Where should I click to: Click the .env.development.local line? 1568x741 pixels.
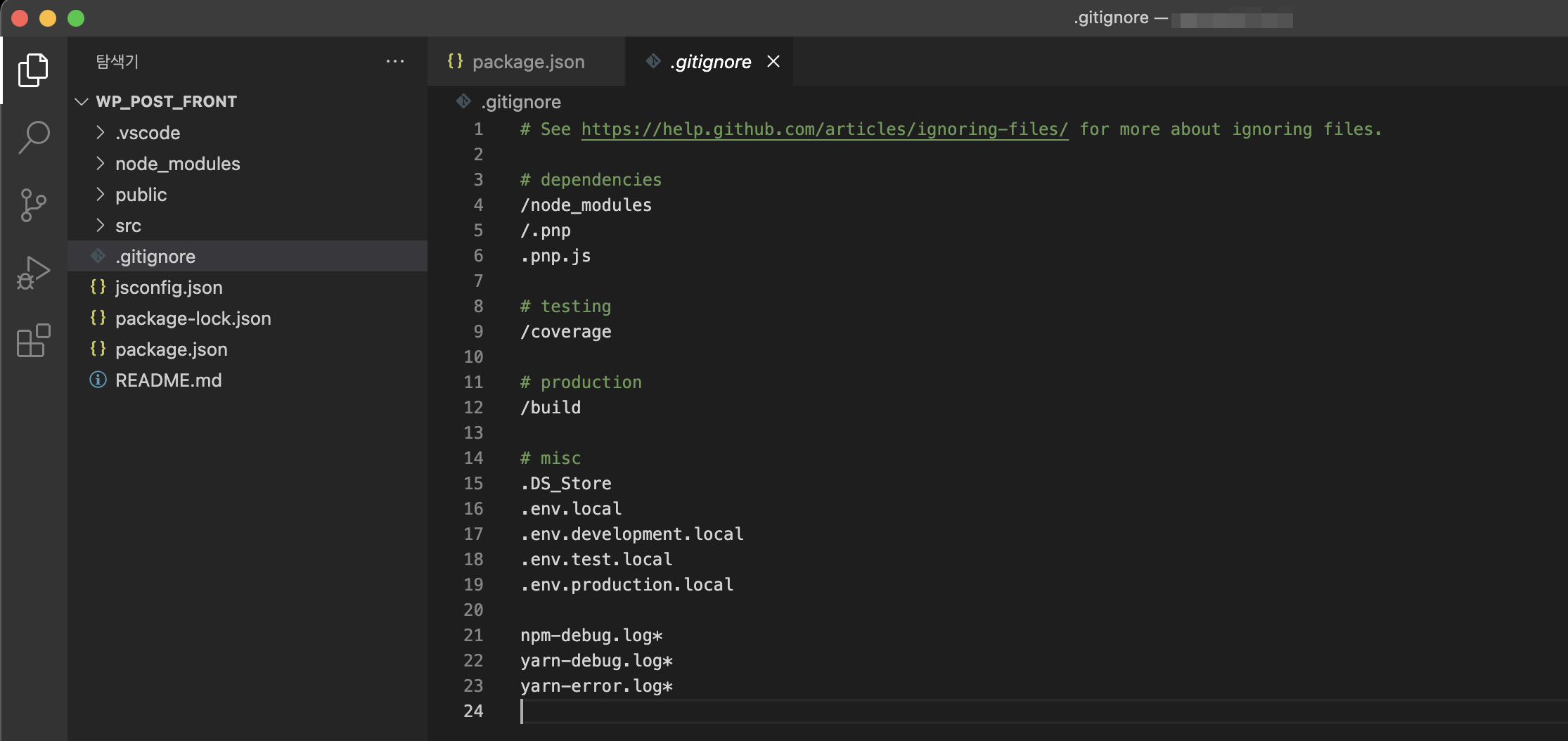(x=632, y=534)
